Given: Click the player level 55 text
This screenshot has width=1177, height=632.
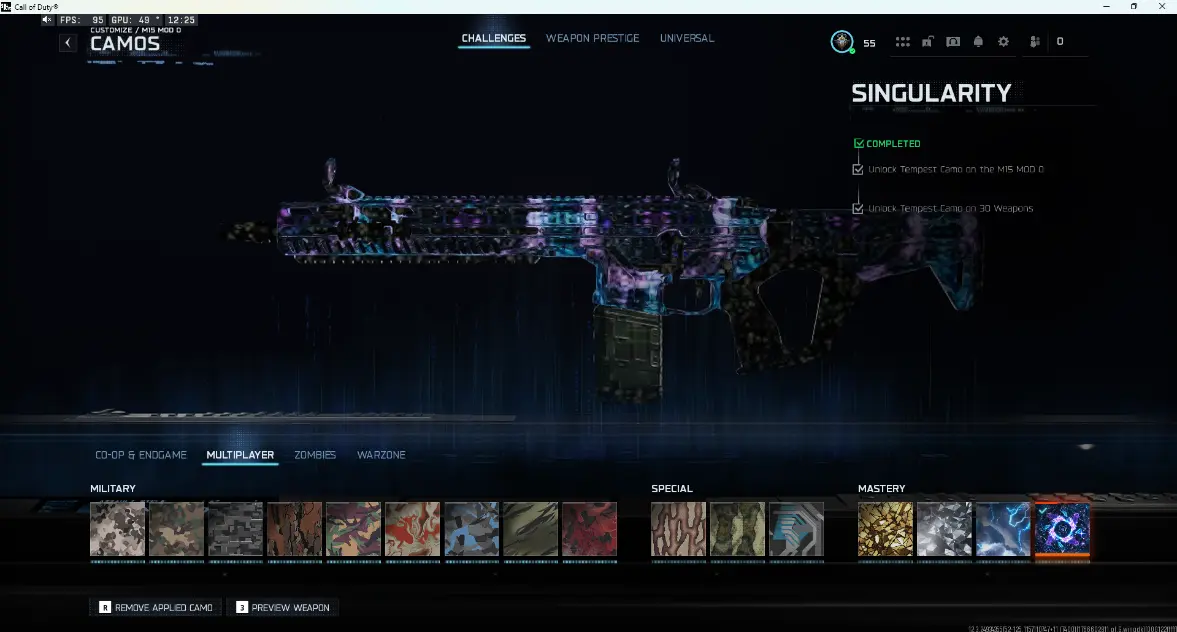Looking at the screenshot, I should pyautogui.click(x=869, y=44).
